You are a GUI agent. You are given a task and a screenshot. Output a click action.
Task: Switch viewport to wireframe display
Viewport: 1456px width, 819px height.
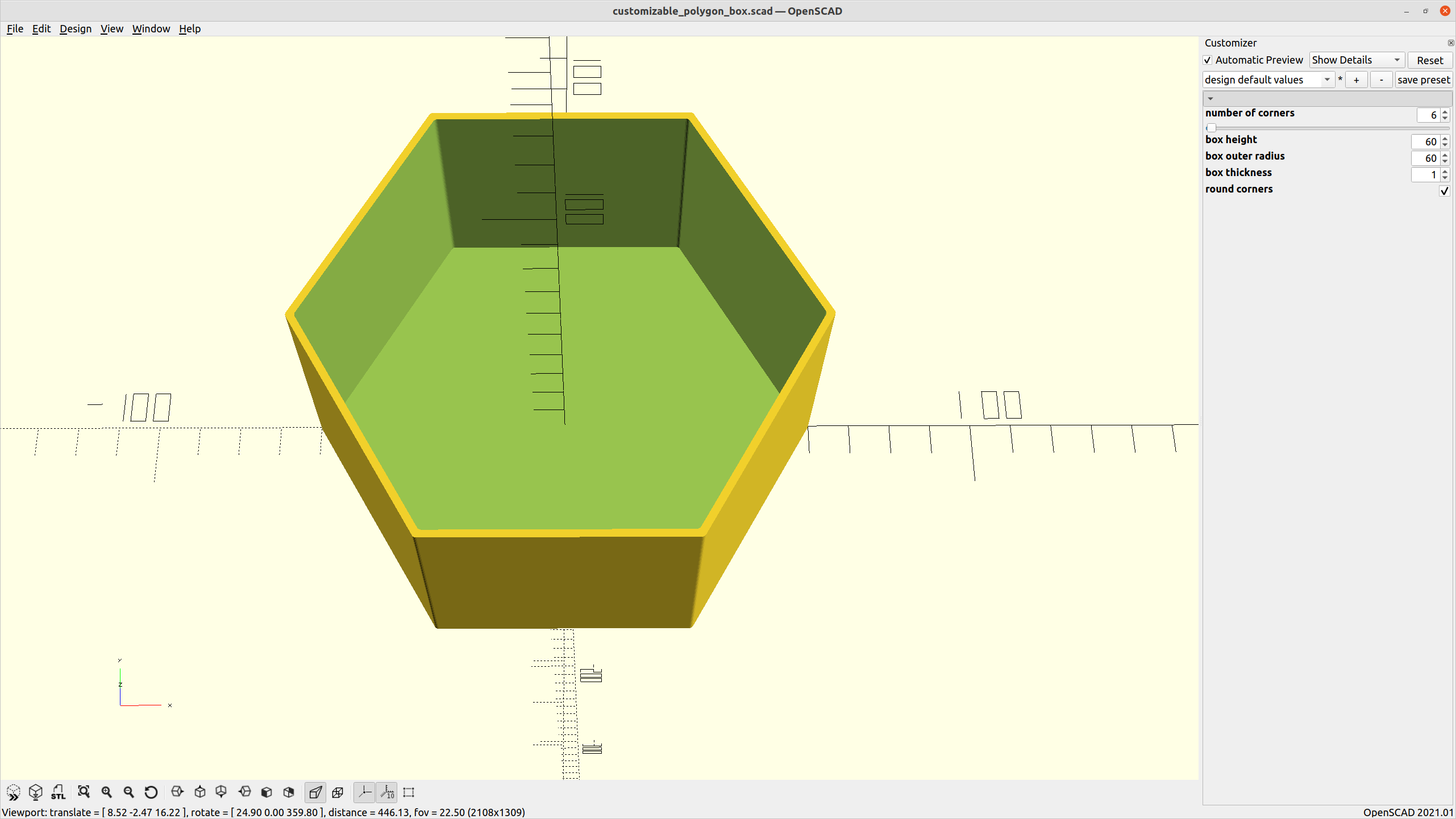(x=338, y=792)
